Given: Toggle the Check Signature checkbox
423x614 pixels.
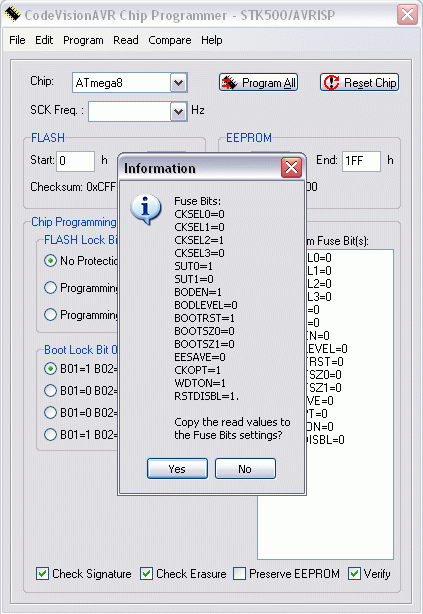Looking at the screenshot, I should (x=42, y=574).
